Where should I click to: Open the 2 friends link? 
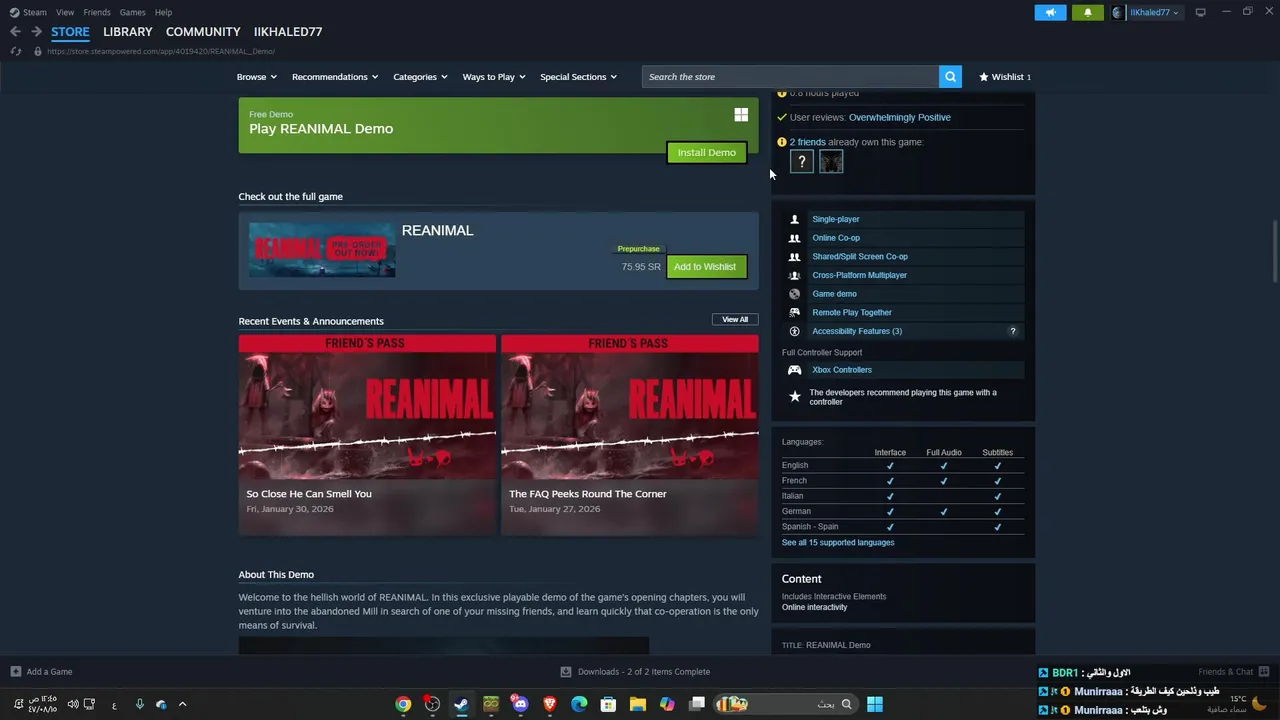(808, 142)
